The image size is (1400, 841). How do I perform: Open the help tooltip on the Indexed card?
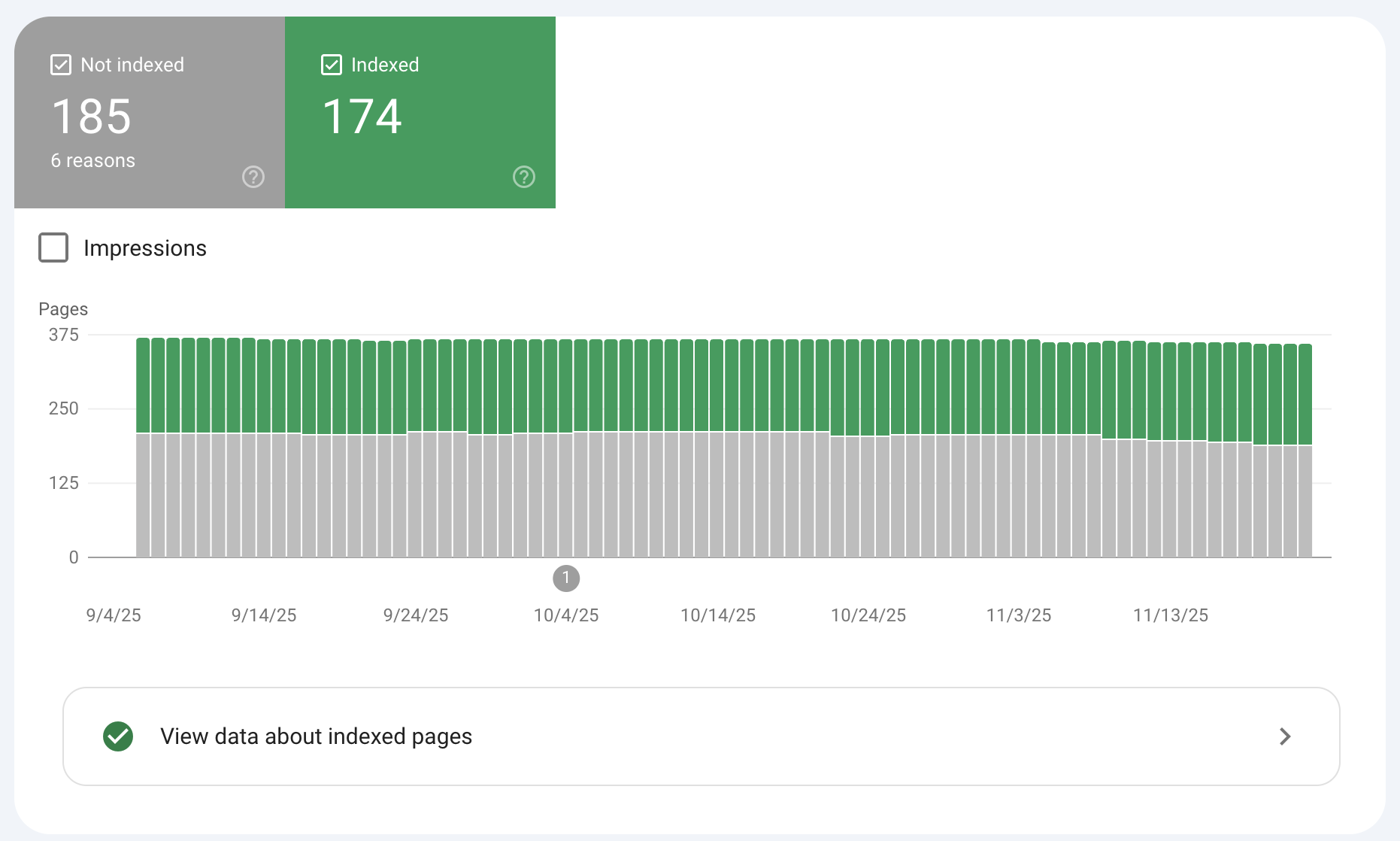click(x=524, y=177)
